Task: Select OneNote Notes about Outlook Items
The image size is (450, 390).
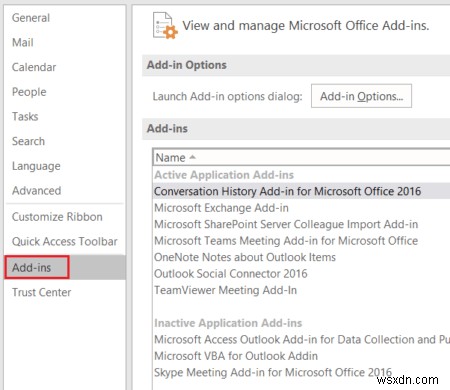Action: 302,257
